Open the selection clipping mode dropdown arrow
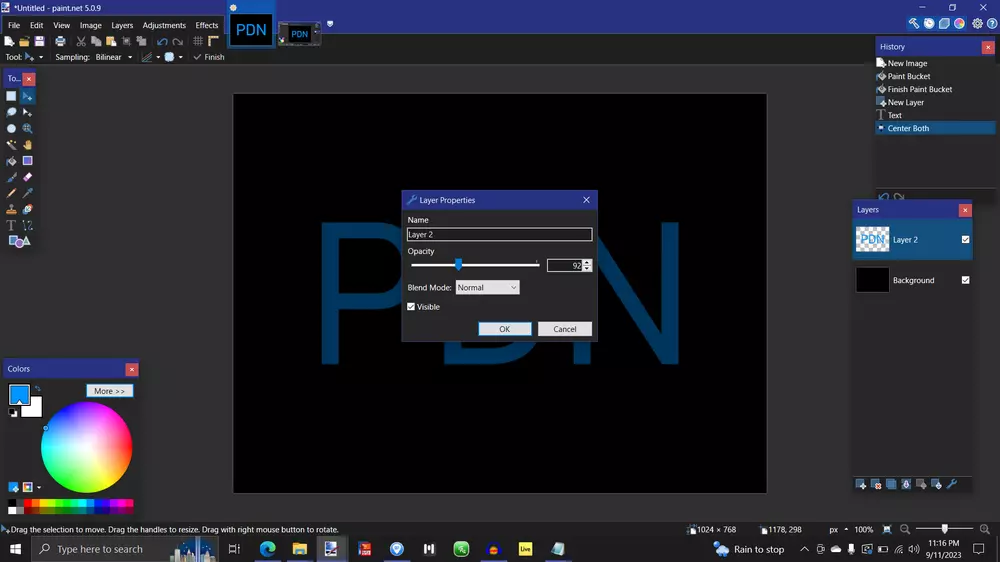Image resolution: width=1000 pixels, height=562 pixels. point(180,57)
